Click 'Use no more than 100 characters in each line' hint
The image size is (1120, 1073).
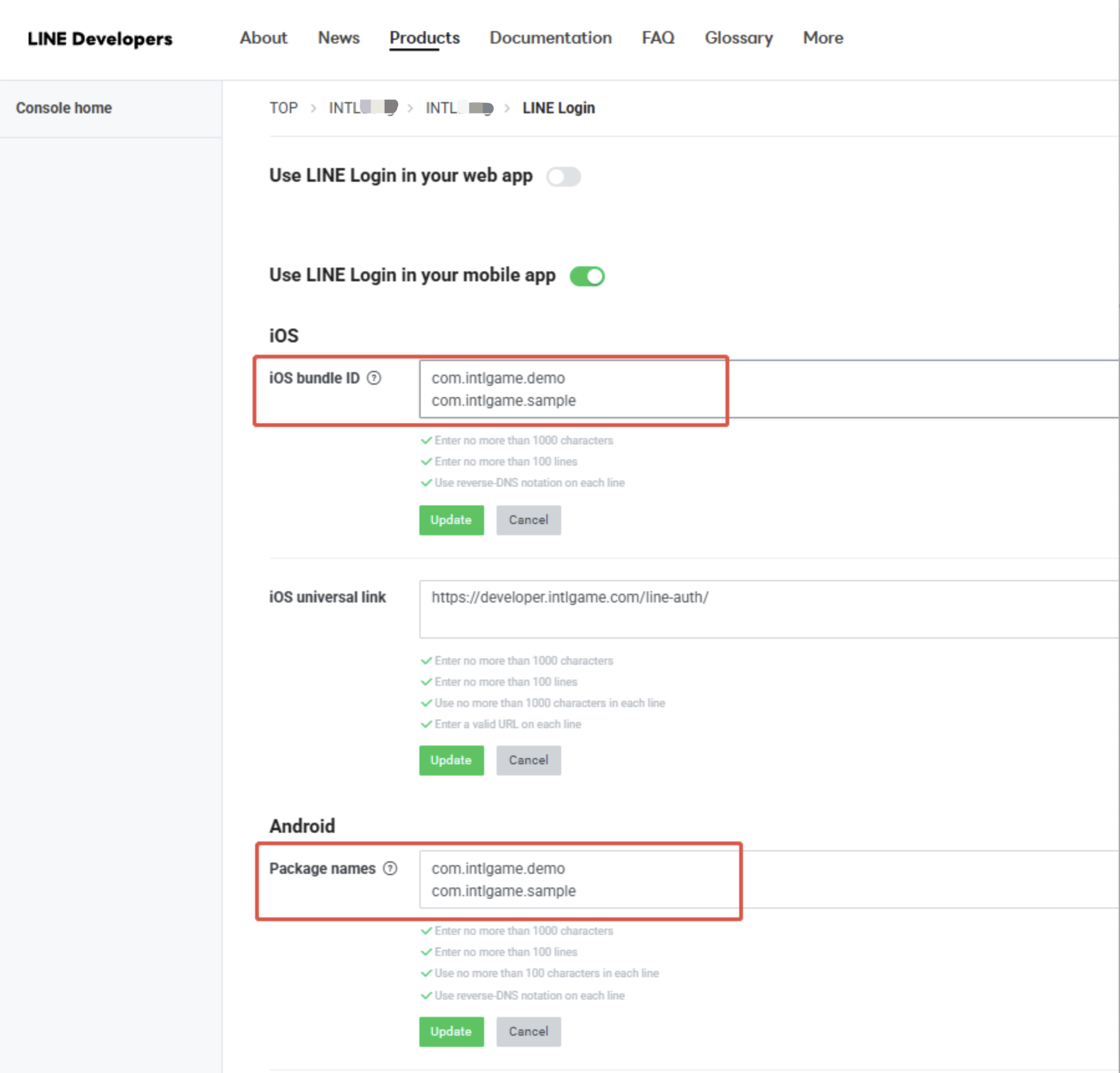547,973
